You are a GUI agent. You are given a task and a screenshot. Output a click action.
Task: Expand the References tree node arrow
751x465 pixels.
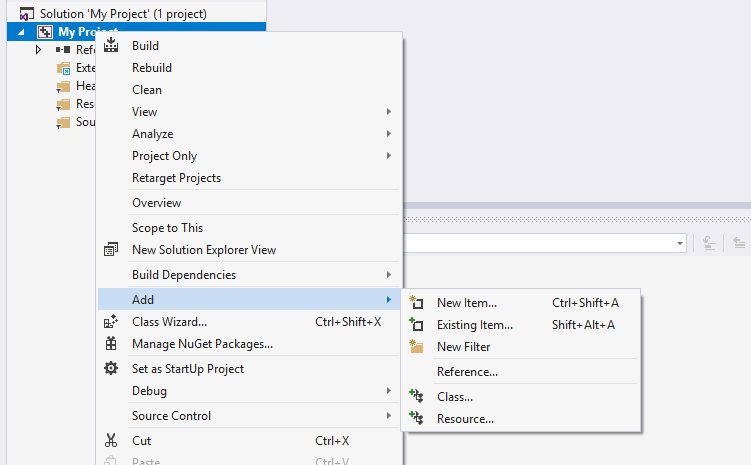tap(39, 50)
